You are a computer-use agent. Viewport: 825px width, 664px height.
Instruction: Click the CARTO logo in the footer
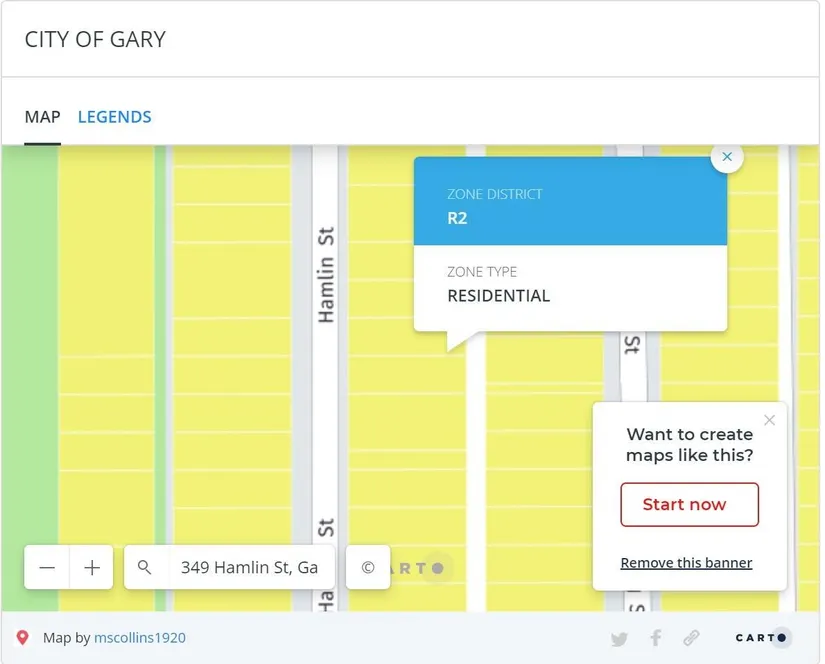(763, 638)
